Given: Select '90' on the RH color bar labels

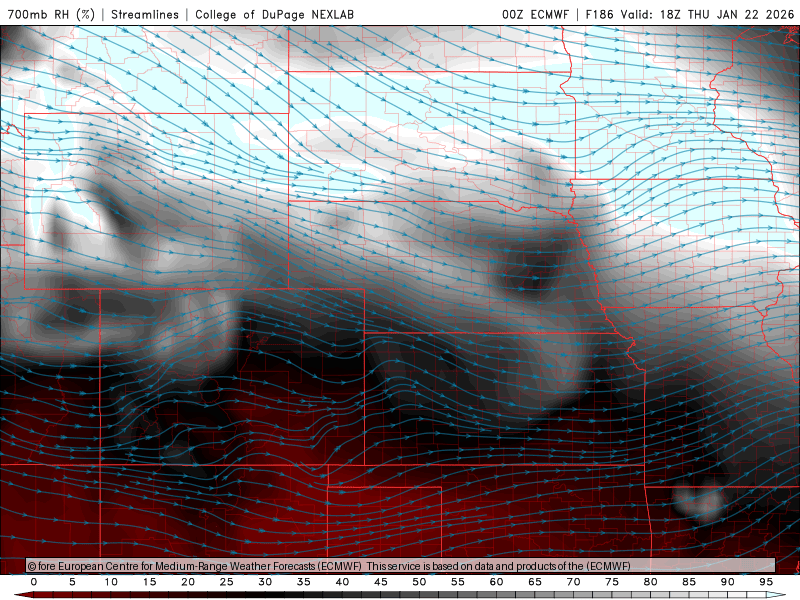Looking at the screenshot, I should [x=728, y=582].
